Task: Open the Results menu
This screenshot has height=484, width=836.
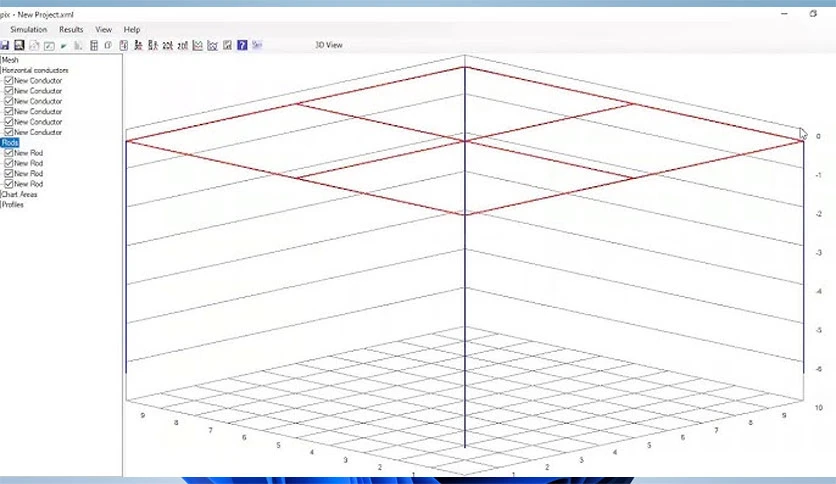Action: [x=71, y=29]
